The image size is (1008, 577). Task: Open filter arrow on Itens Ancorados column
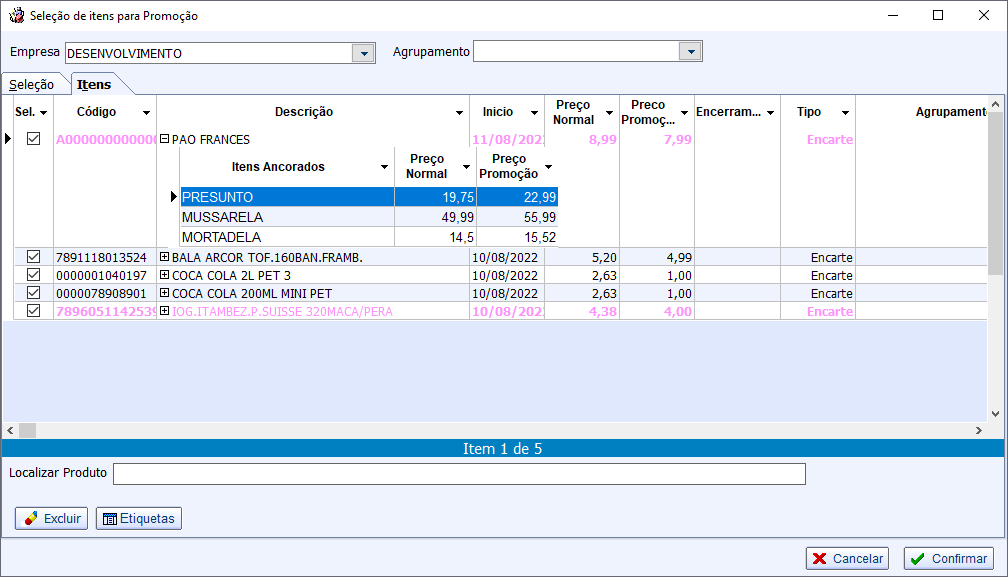384,167
